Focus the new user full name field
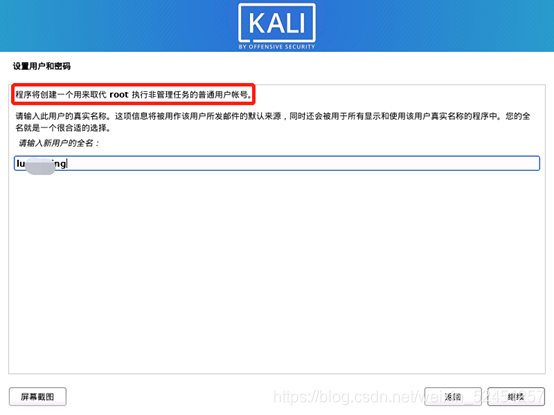 pyautogui.click(x=277, y=163)
